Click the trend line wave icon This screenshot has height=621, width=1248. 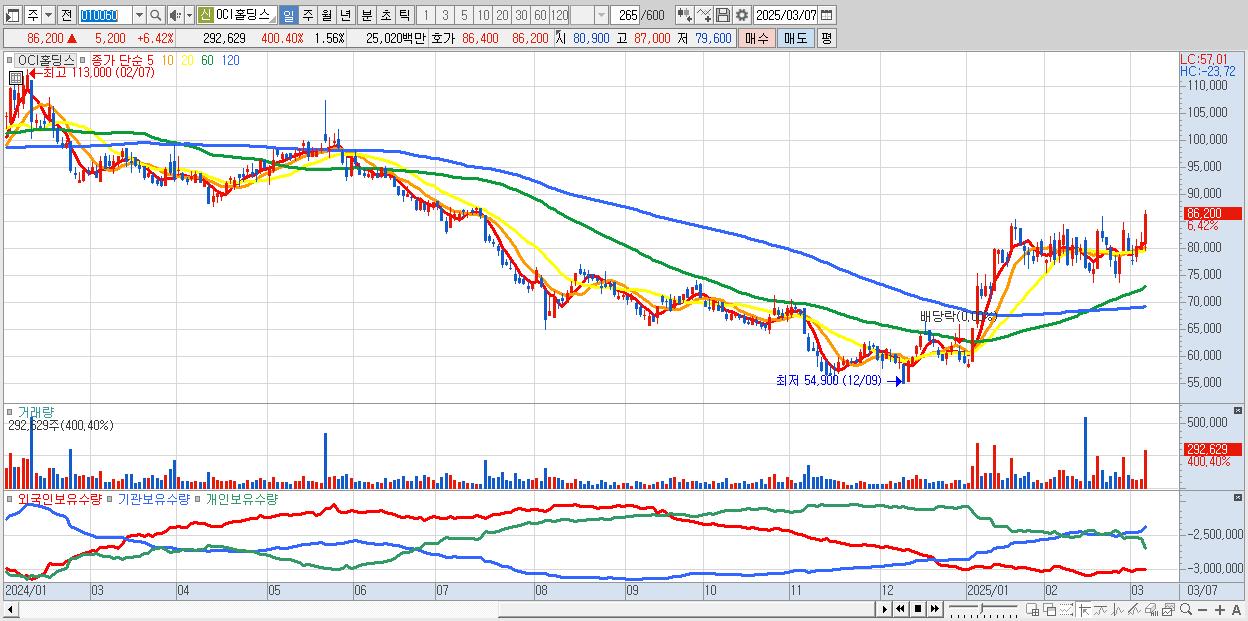(1101, 610)
